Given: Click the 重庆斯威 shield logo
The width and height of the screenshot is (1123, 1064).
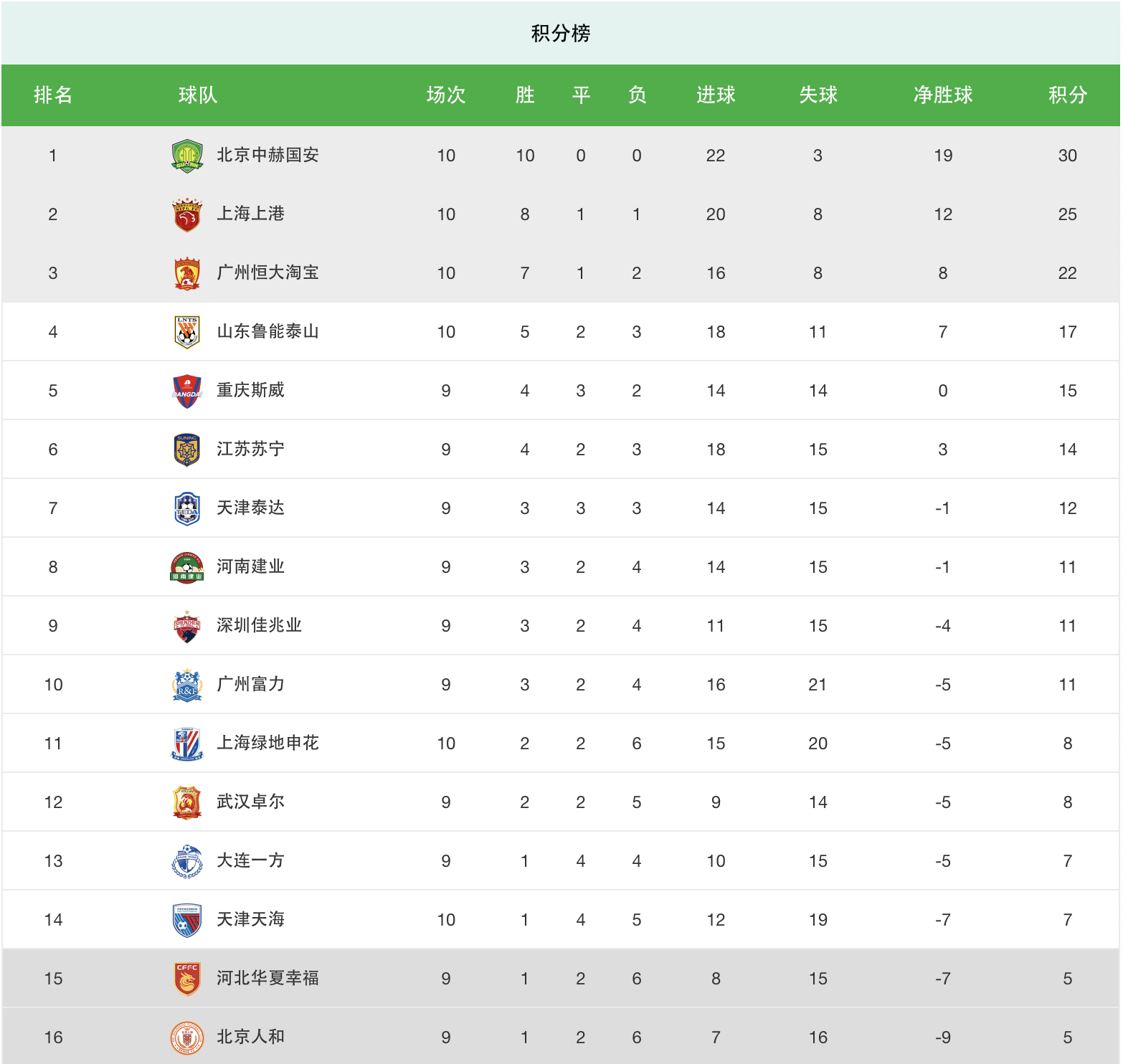Looking at the screenshot, I should tap(187, 391).
